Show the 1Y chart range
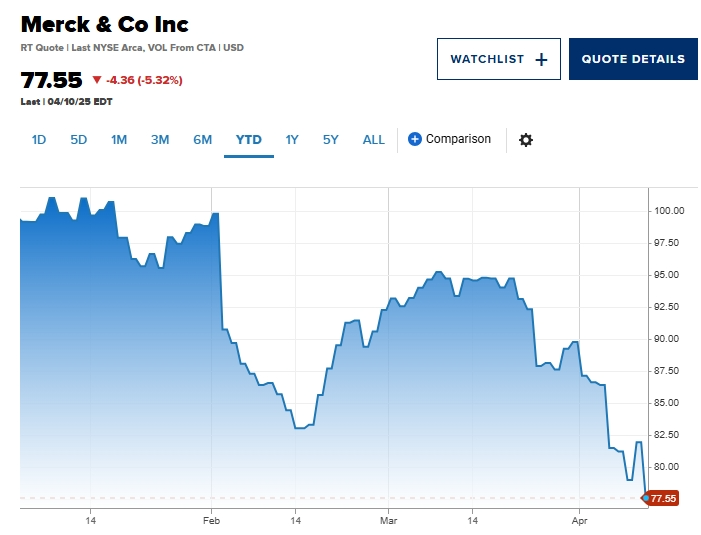Viewport: 701px width, 535px height. pos(292,140)
